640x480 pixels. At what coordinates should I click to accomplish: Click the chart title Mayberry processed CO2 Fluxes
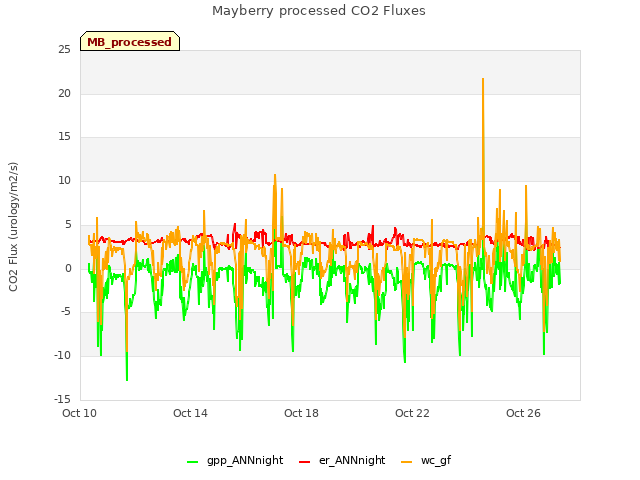pos(319,11)
